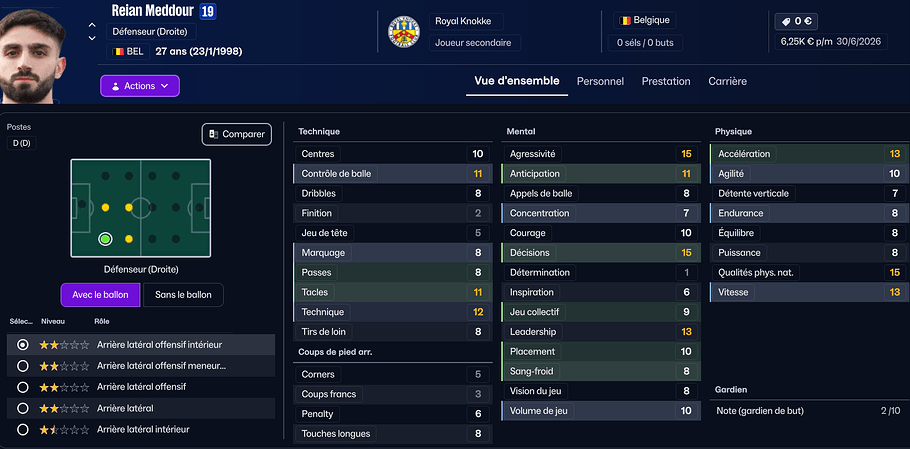Click the price tag transfer value icon

tap(786, 20)
